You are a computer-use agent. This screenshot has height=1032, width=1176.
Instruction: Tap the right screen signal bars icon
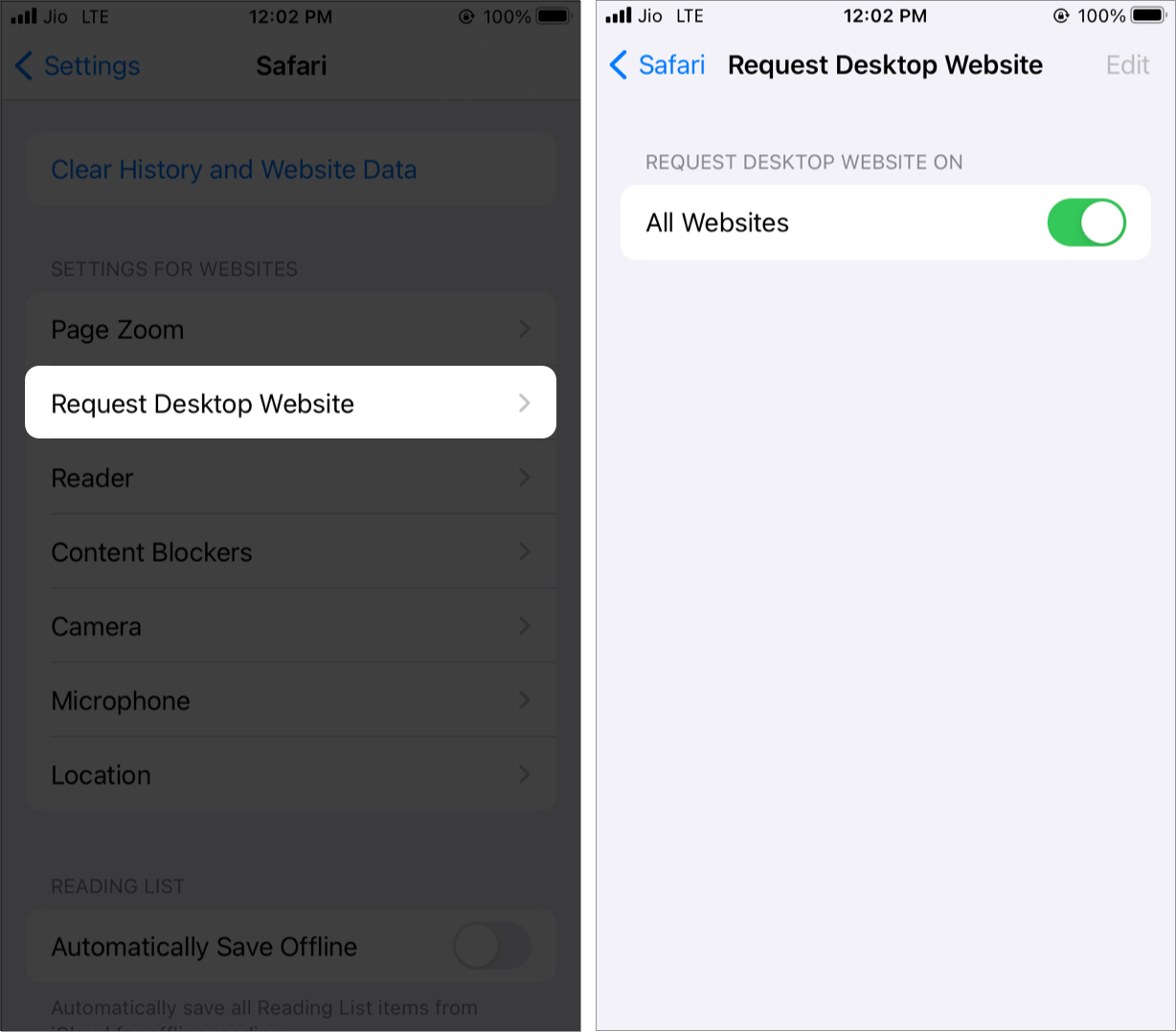click(x=619, y=15)
